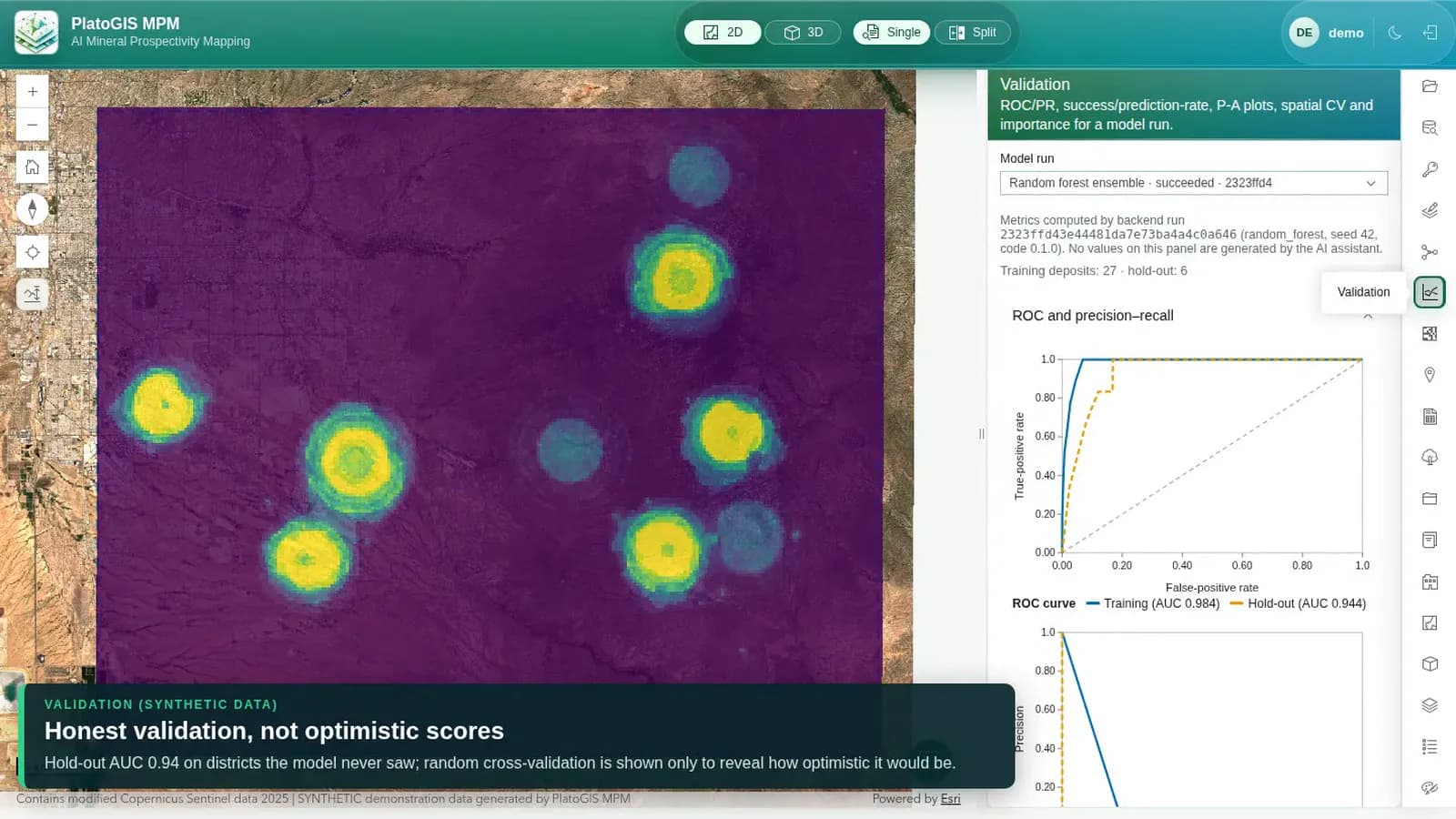Open the layer edit pencil icon panel
The height and width of the screenshot is (819, 1456).
point(1430,210)
